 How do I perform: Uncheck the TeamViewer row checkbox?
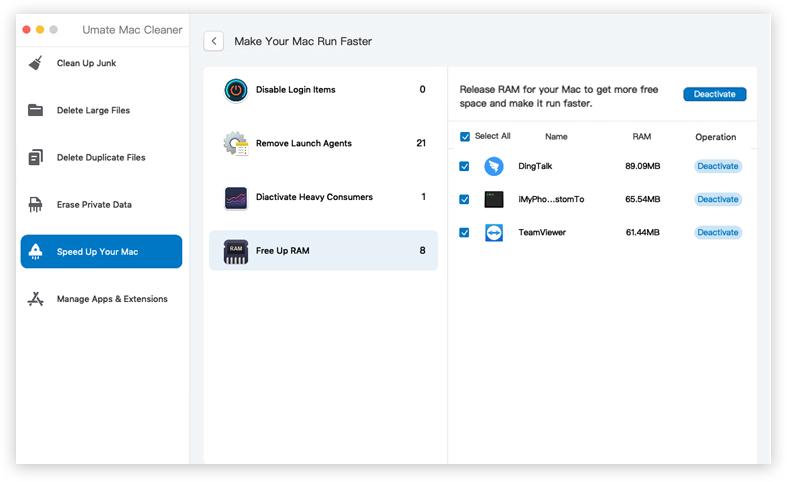pos(465,233)
